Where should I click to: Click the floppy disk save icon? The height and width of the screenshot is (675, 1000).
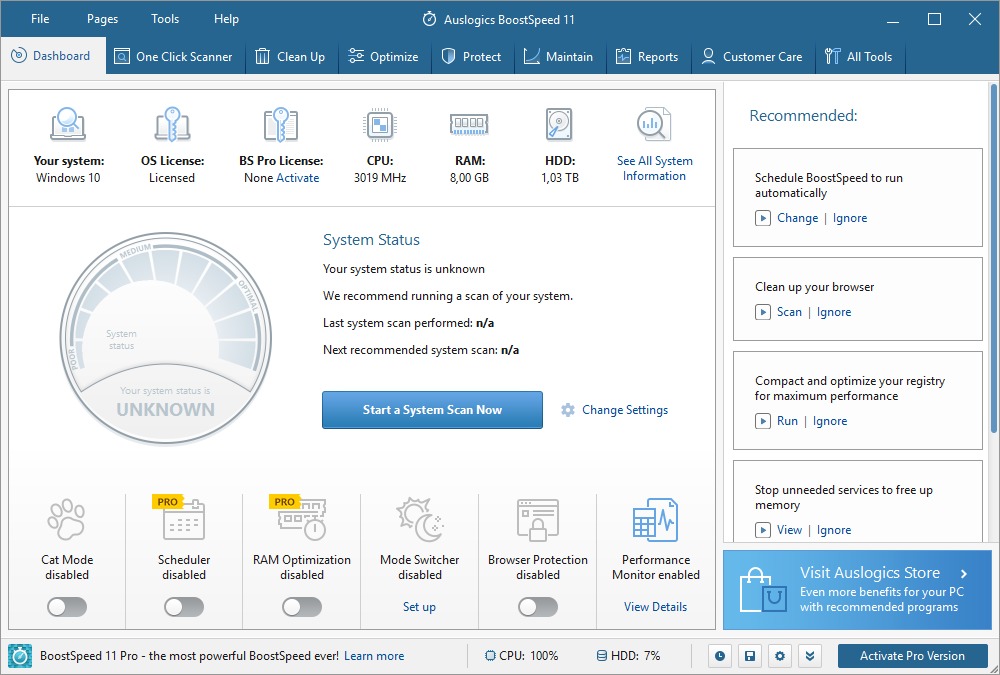point(749,656)
